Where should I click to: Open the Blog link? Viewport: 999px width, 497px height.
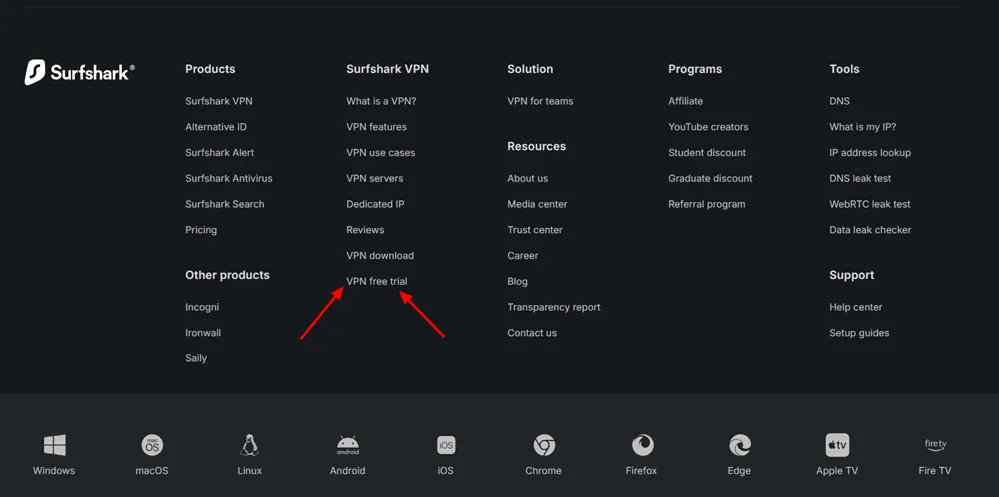[x=517, y=281]
